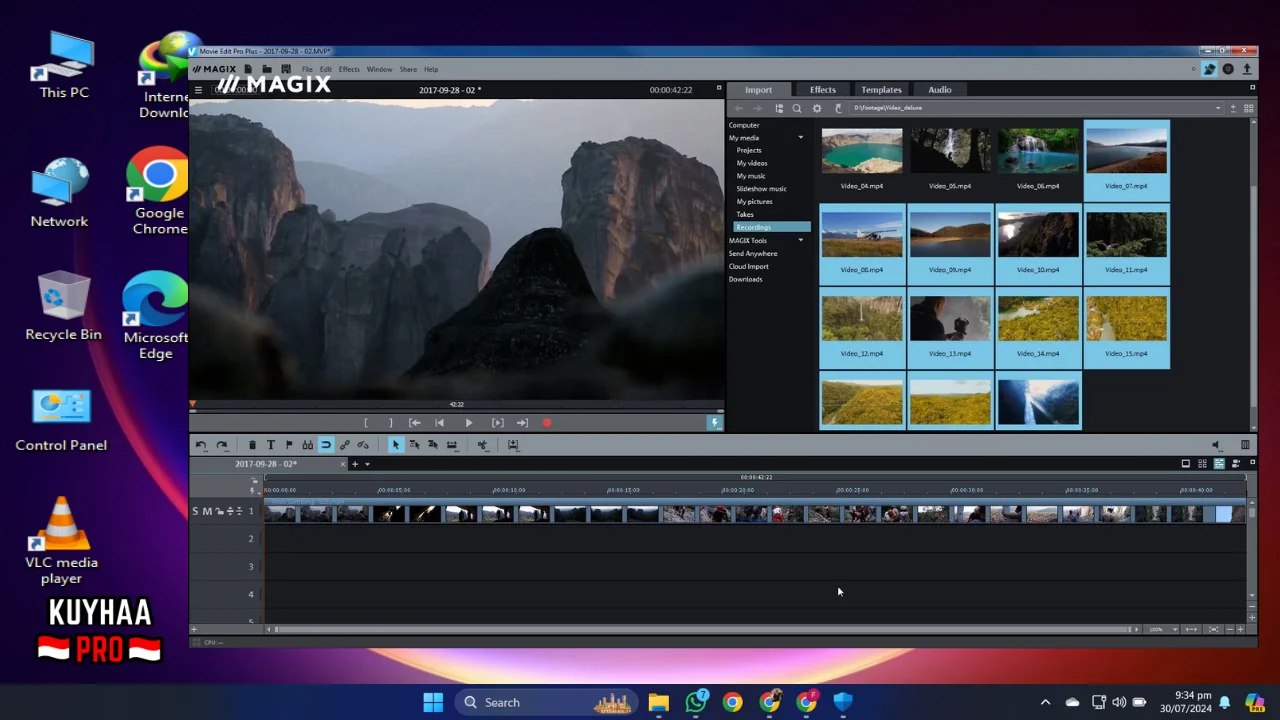This screenshot has height=720, width=1280.
Task: Click the link objects group icon
Action: pos(345,445)
